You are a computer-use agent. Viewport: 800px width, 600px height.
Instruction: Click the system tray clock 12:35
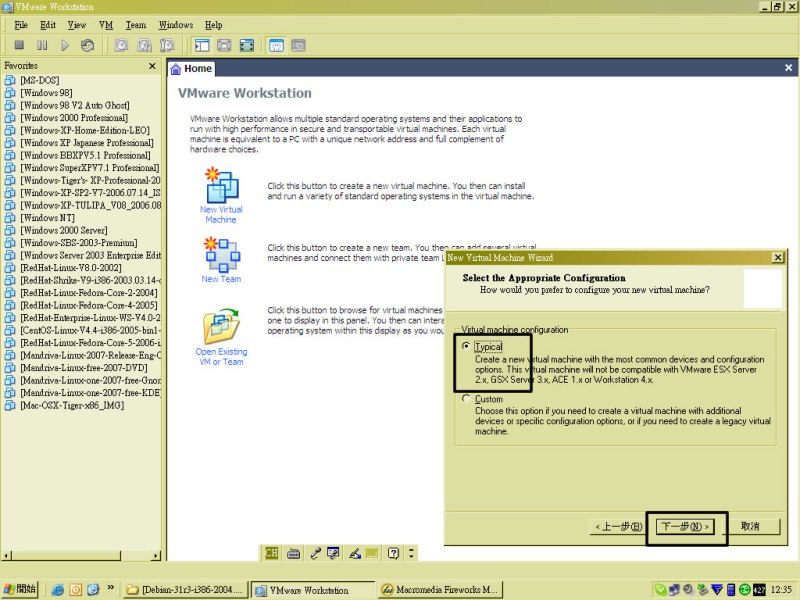[781, 590]
